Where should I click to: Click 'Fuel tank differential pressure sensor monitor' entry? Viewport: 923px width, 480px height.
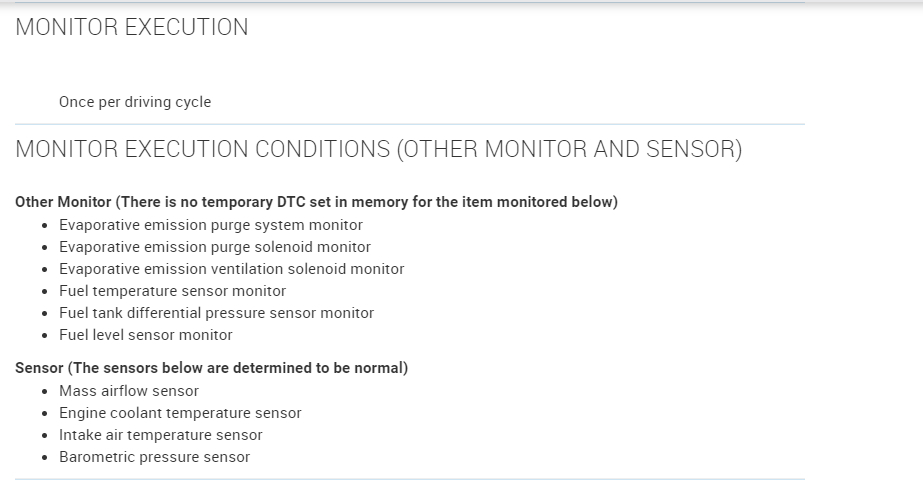point(216,313)
